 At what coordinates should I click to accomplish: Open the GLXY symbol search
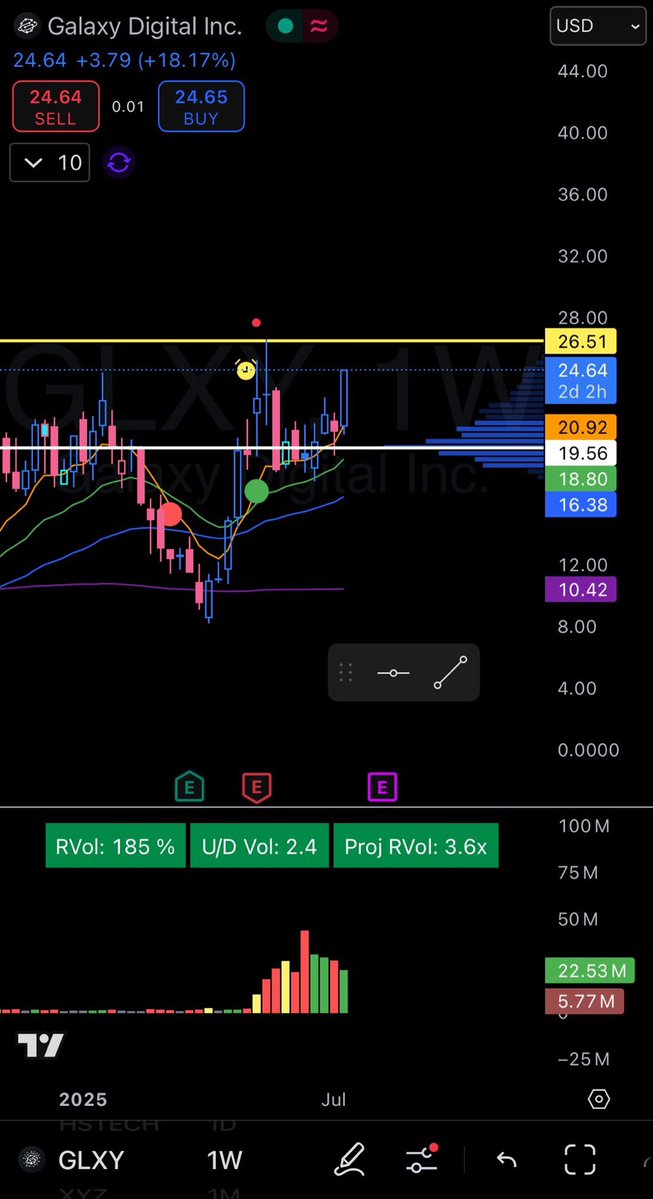(x=90, y=1160)
